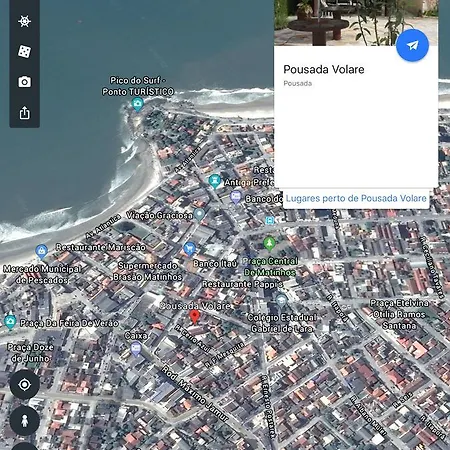Click the Restaurante Maricão map label
450x450 pixels.
tap(101, 247)
